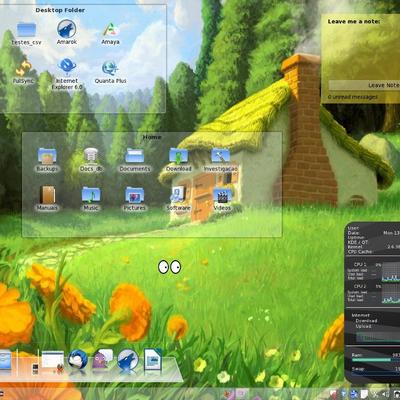Open the Manuais folder

[47, 198]
